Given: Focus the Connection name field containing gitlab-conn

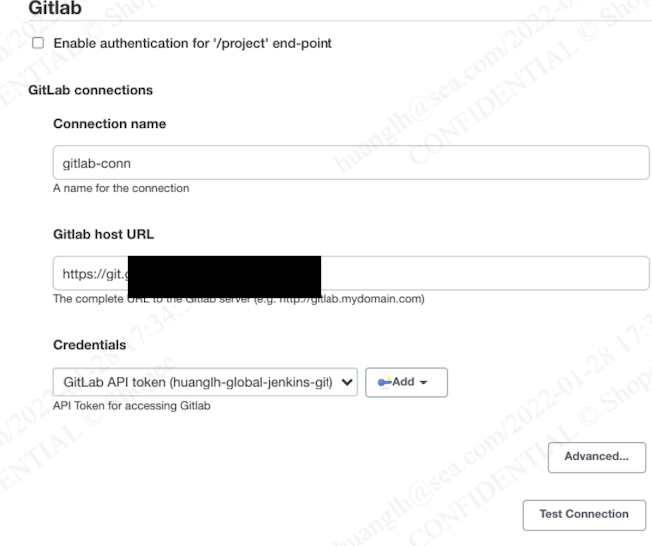Looking at the screenshot, I should [x=350, y=163].
